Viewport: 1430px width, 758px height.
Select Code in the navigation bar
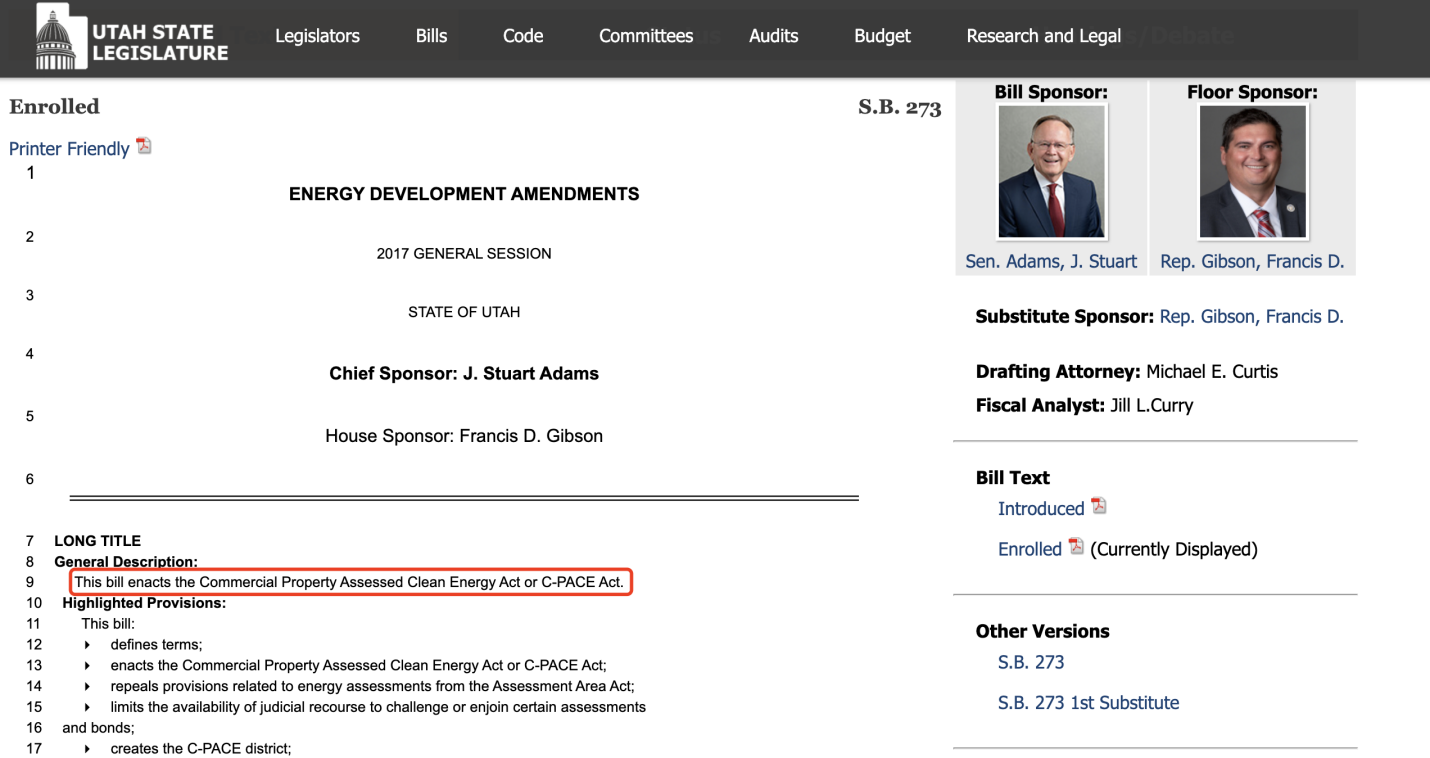point(523,36)
